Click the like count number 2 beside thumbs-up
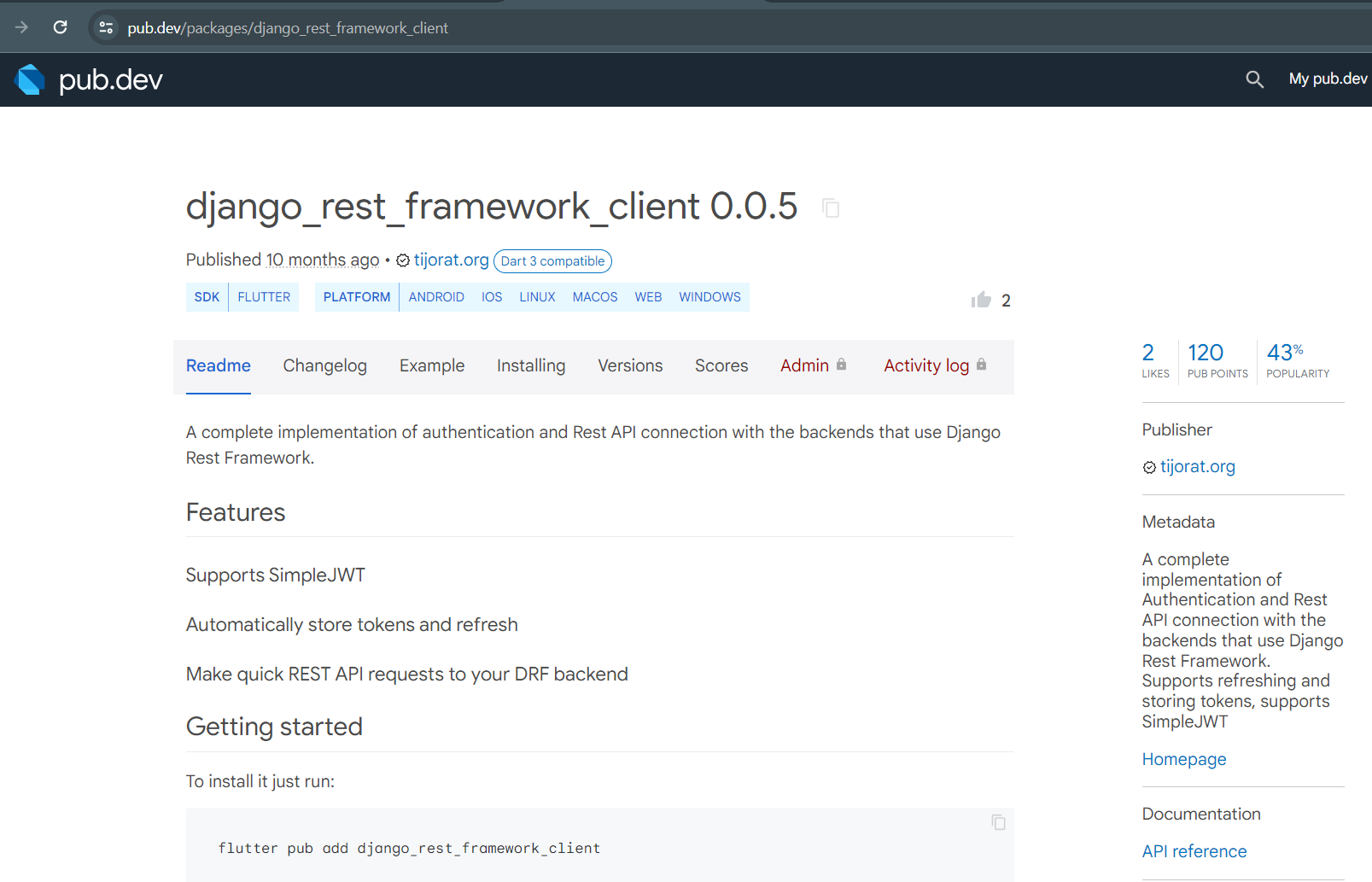This screenshot has width=1372, height=882. tap(1006, 301)
